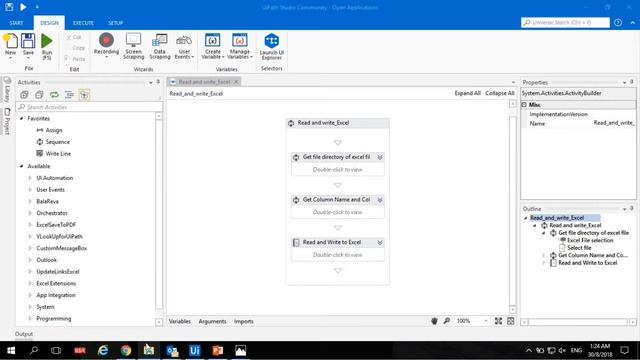Open the Library side tab
Viewport: 640px width, 360px height.
[x=7, y=90]
